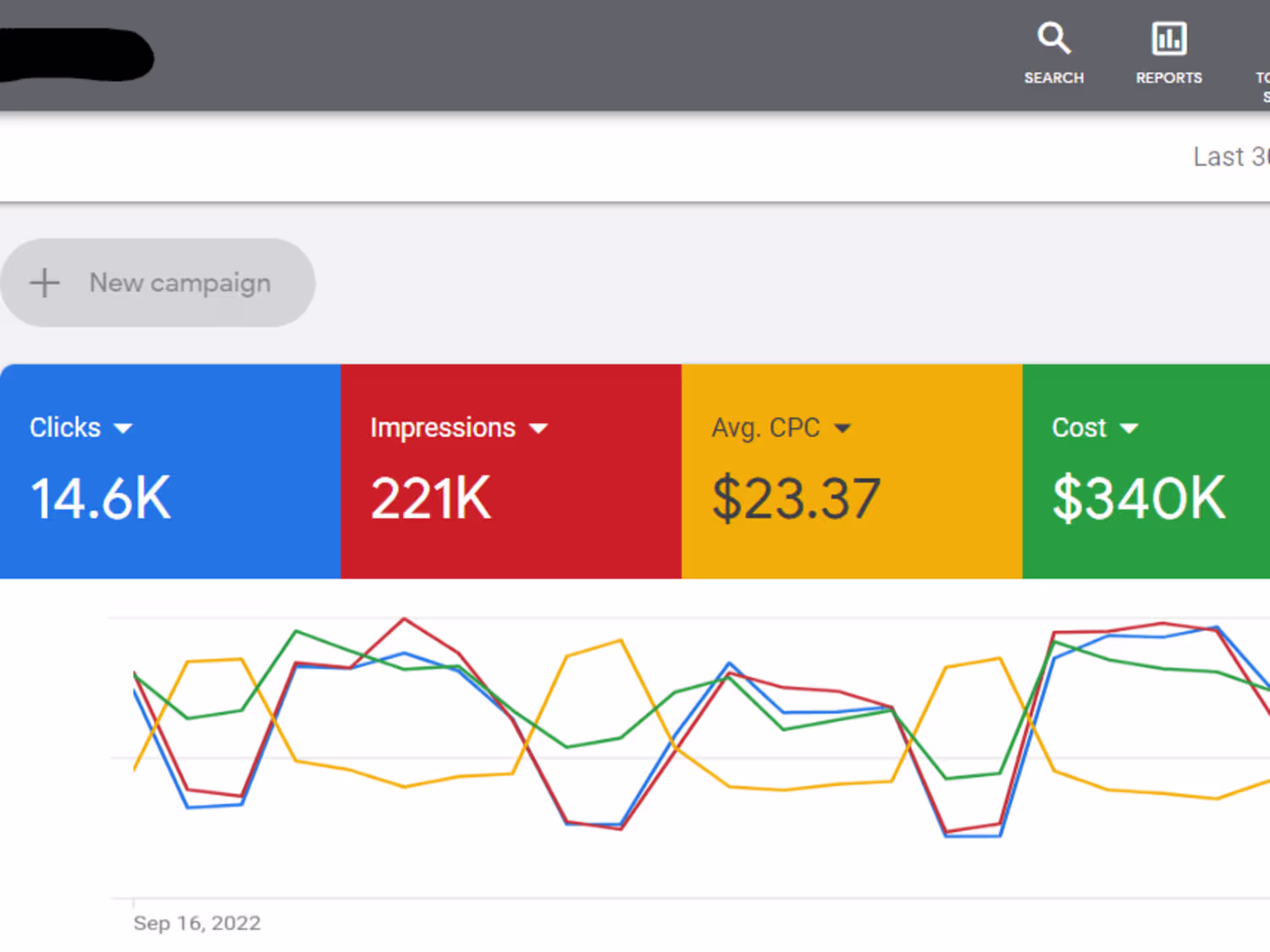Open the Impressions metric dropdown arrow
This screenshot has width=1270, height=952.
[538, 428]
